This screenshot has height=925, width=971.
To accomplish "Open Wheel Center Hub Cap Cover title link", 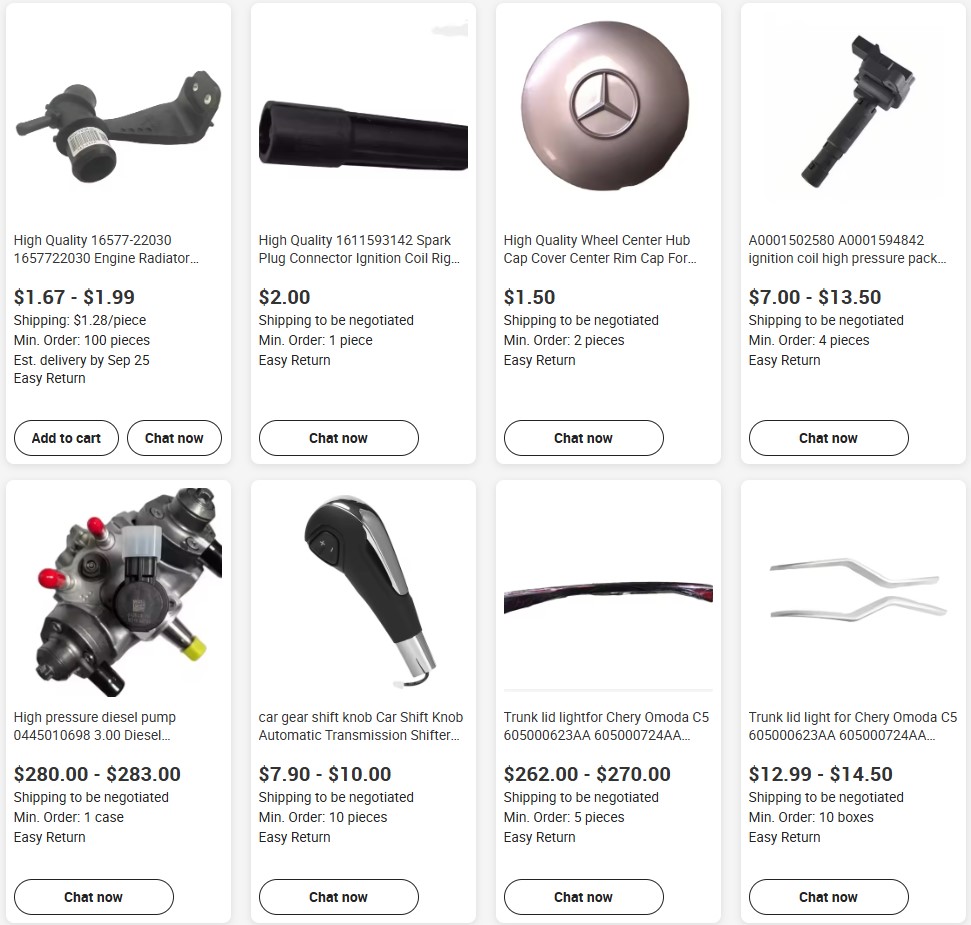I will pyautogui.click(x=600, y=249).
